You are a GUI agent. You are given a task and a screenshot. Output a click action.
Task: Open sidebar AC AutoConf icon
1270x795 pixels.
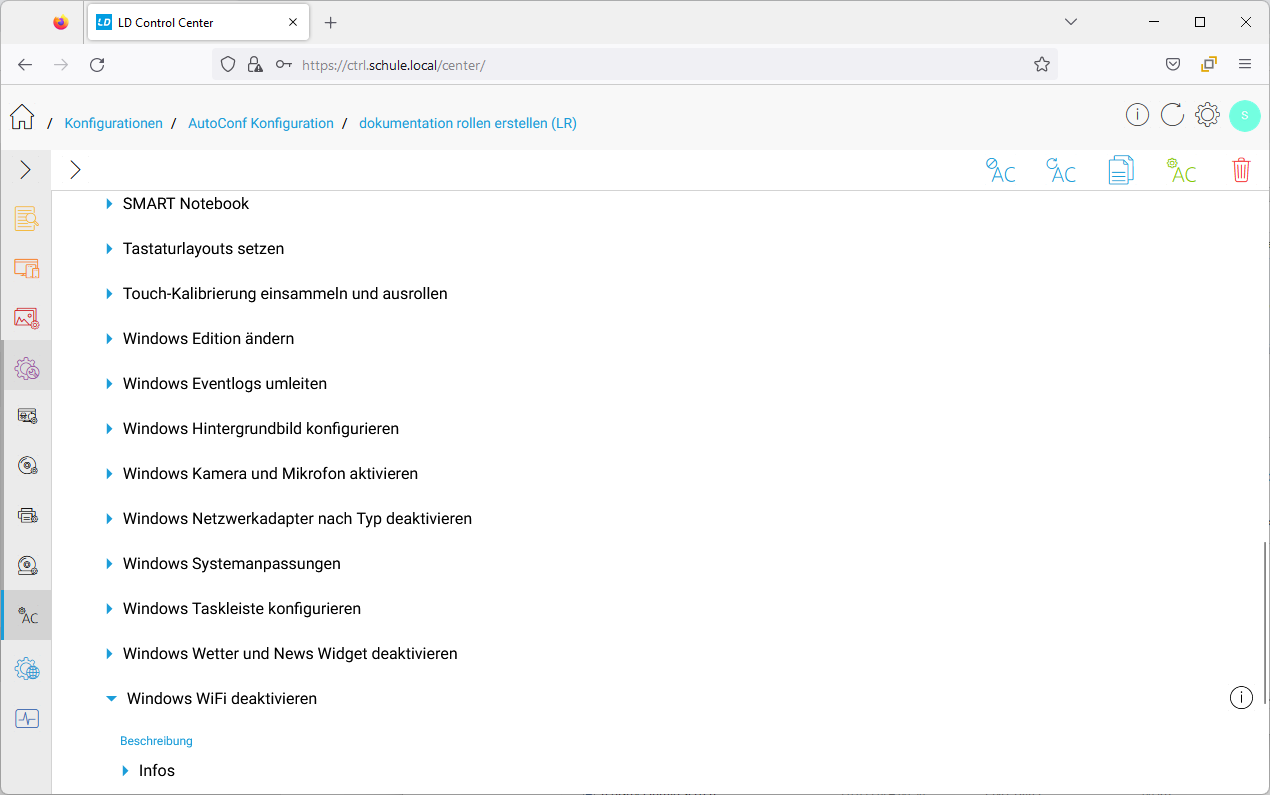27,616
